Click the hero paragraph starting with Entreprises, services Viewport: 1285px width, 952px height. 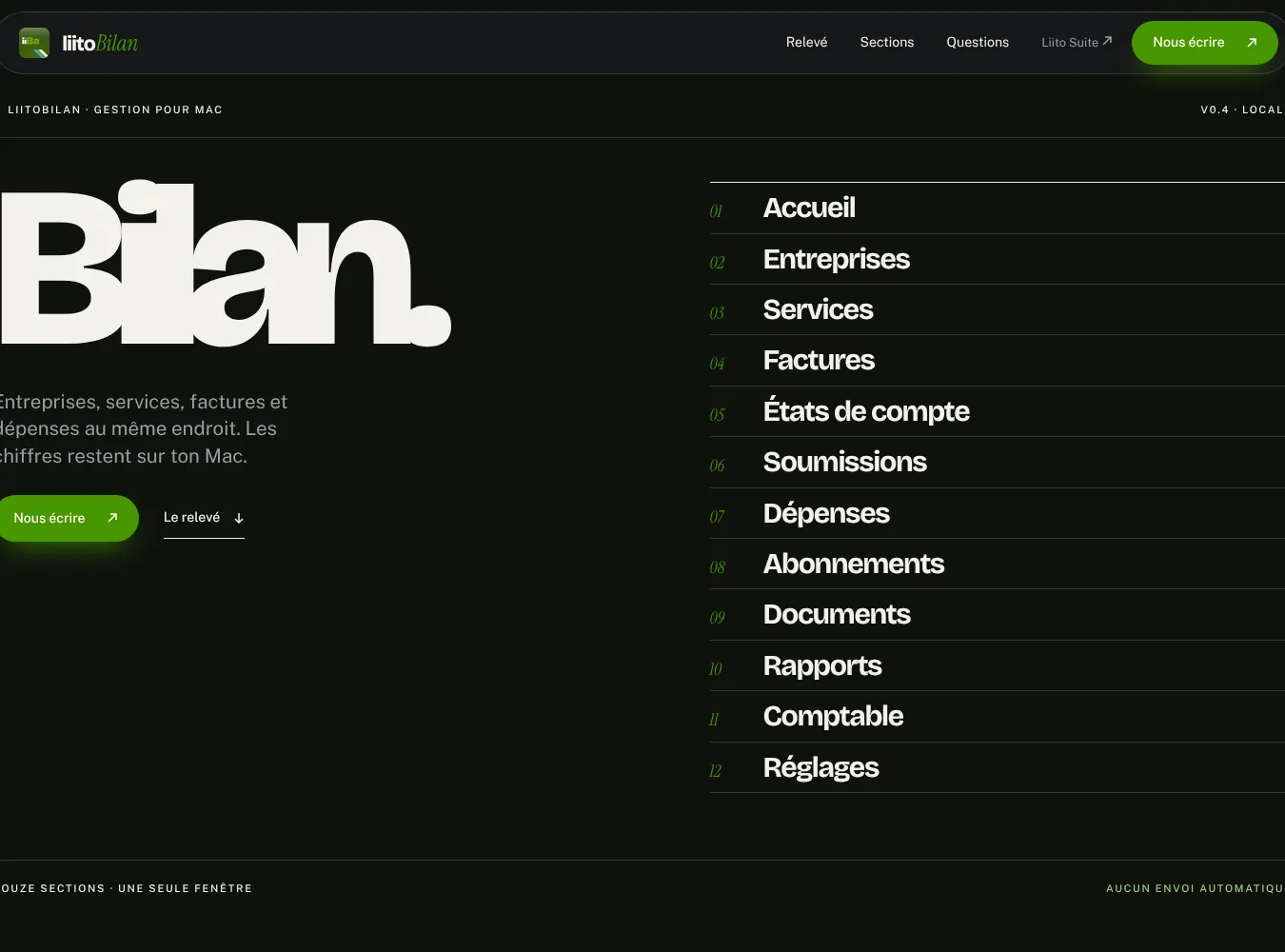click(x=144, y=429)
